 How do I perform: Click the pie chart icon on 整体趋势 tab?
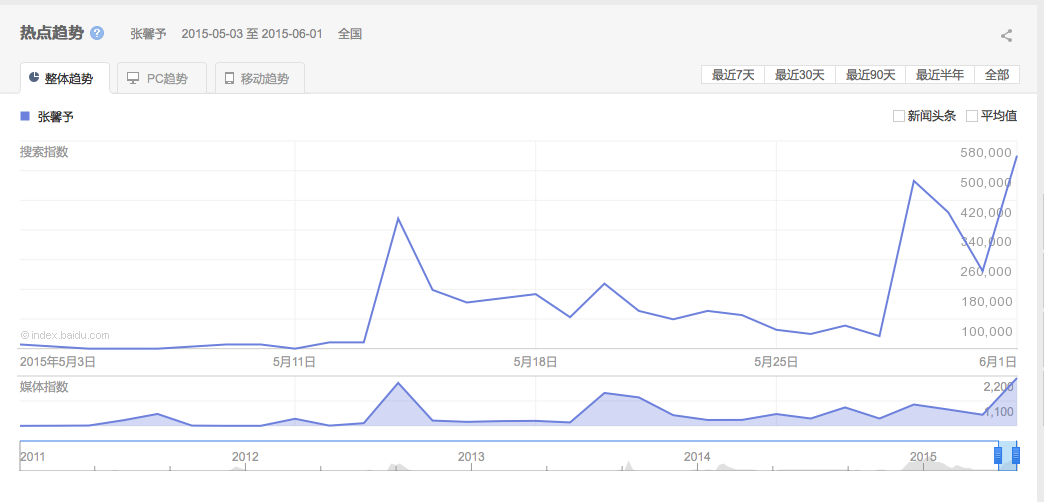pyautogui.click(x=34, y=78)
